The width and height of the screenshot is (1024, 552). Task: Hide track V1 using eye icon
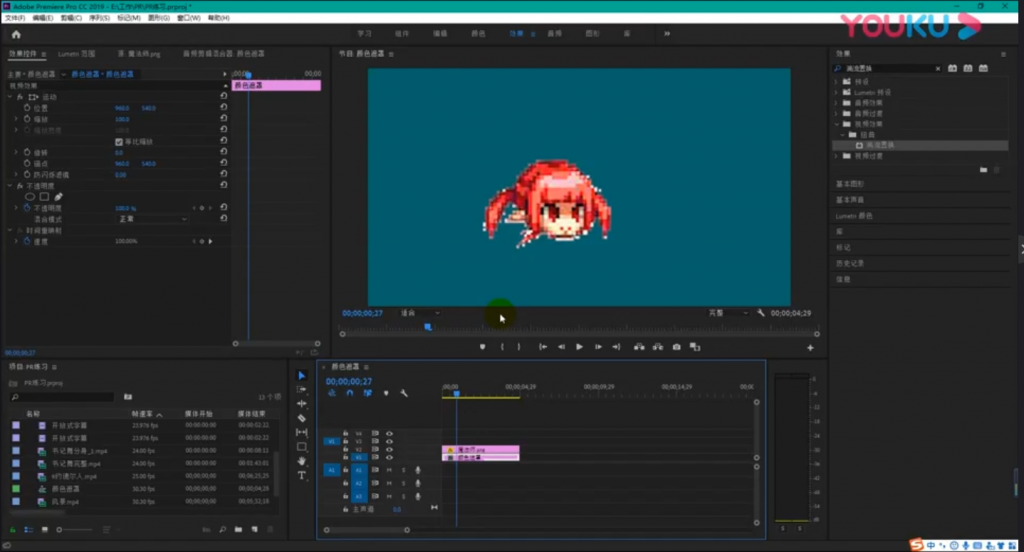click(x=389, y=457)
